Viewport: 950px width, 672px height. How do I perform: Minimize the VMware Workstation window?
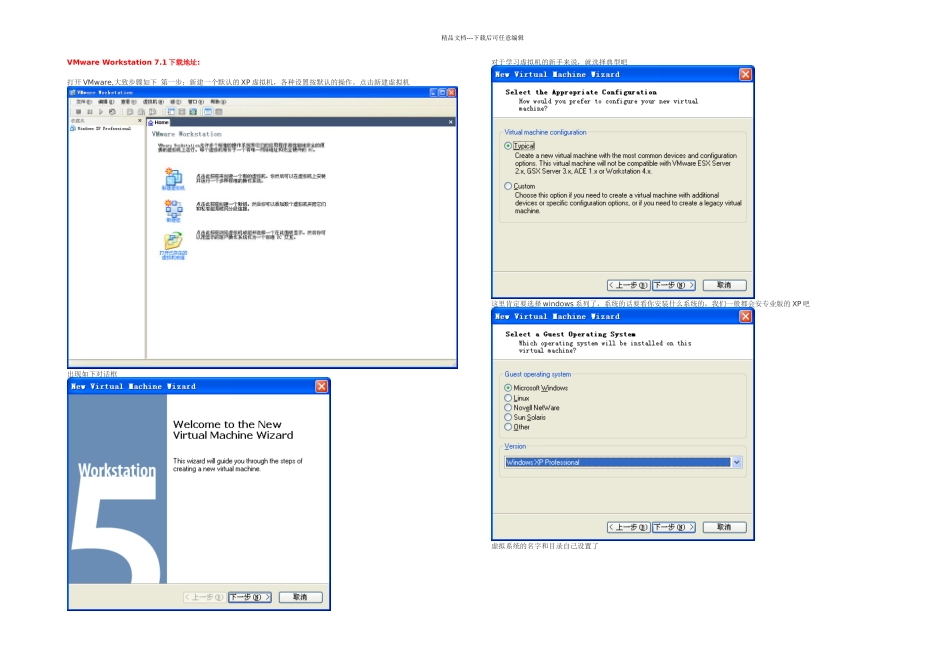(x=433, y=93)
